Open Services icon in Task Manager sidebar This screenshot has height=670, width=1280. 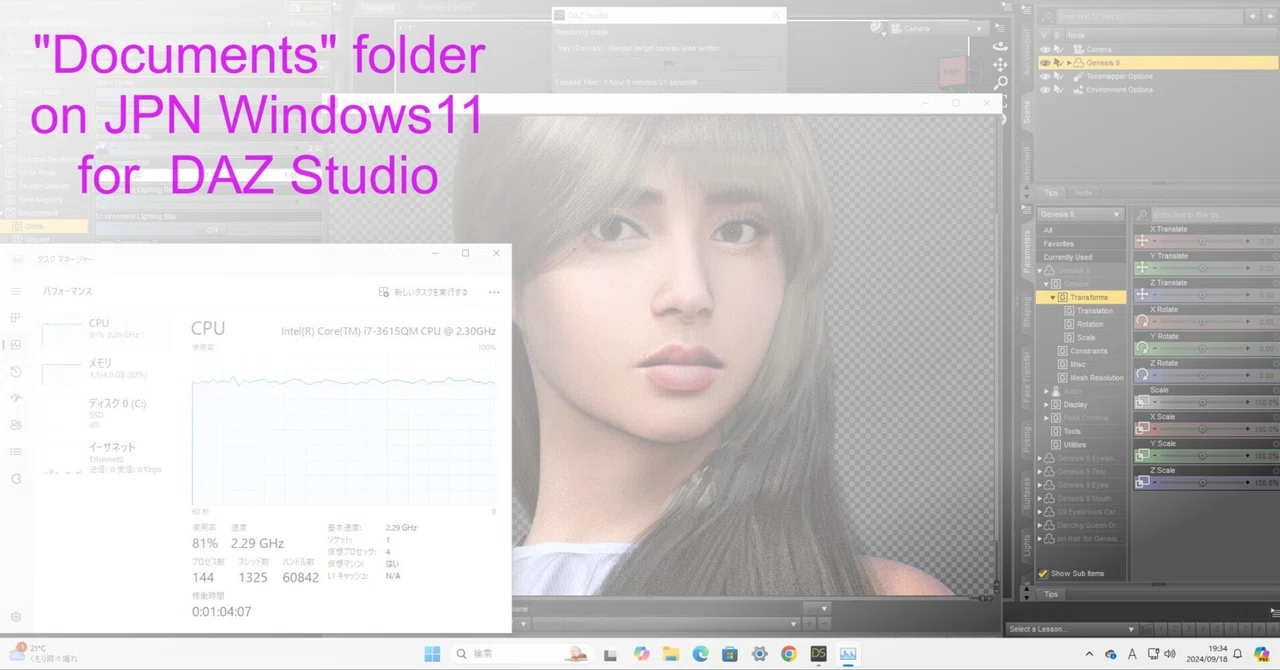tap(16, 479)
